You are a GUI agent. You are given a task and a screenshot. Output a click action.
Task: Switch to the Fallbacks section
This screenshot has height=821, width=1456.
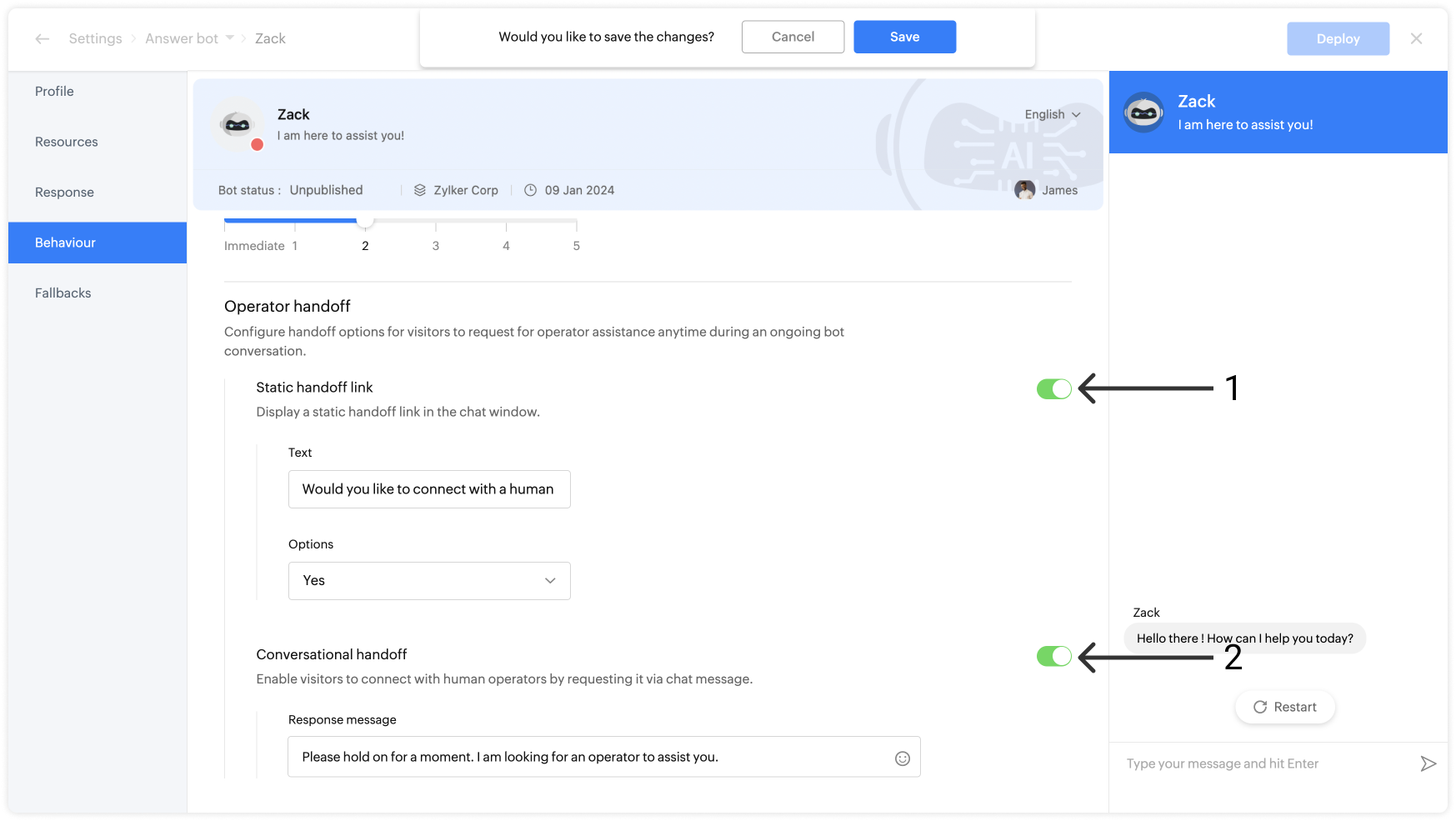pos(63,293)
